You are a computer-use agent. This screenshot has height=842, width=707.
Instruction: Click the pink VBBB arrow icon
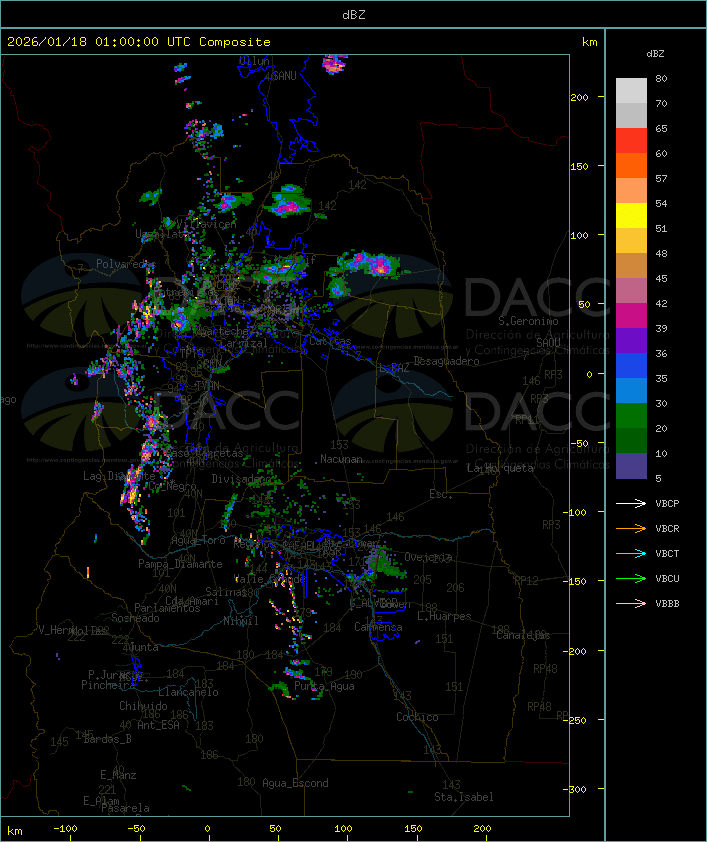pos(632,604)
